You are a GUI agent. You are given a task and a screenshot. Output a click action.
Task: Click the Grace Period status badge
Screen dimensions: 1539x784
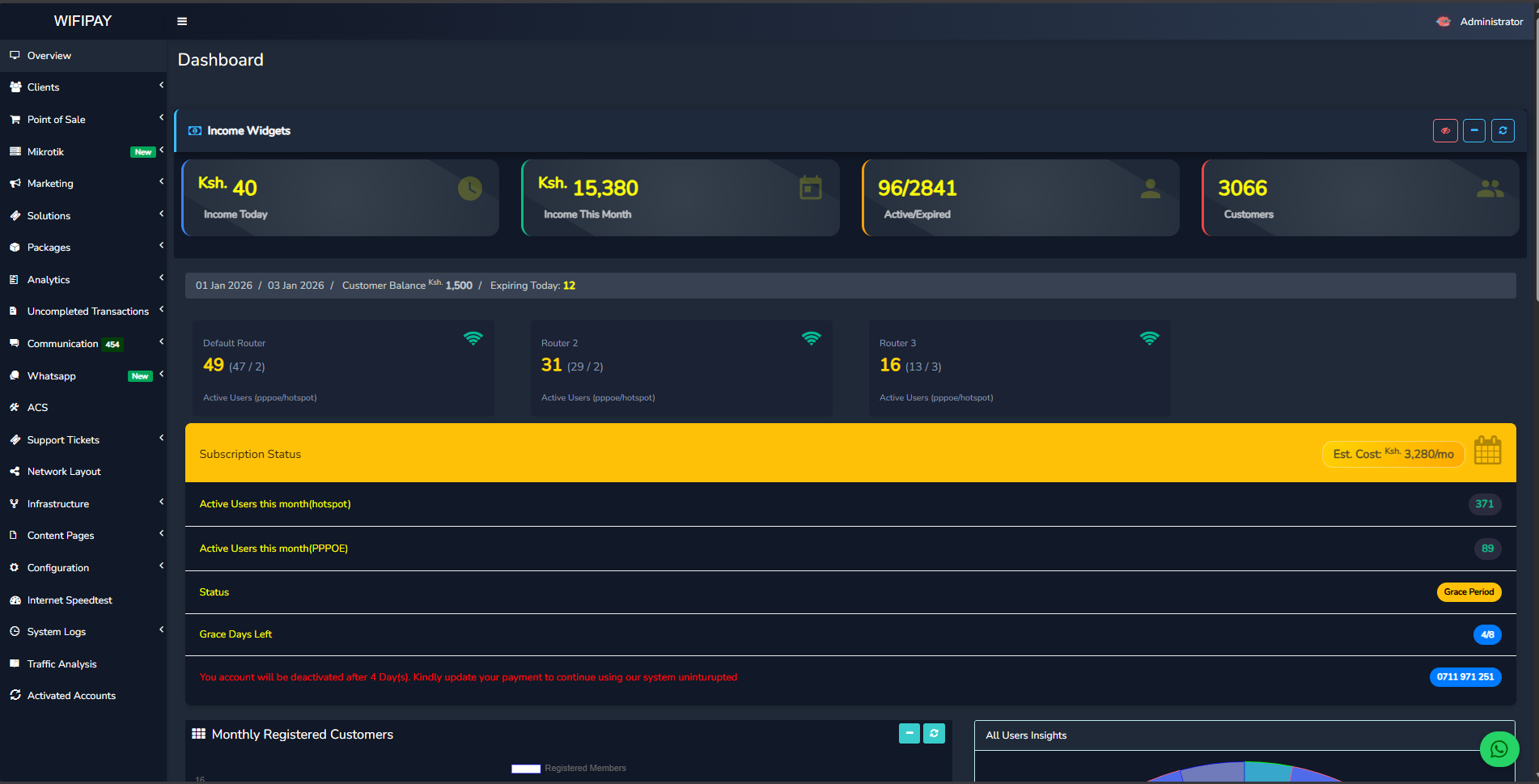coord(1469,592)
